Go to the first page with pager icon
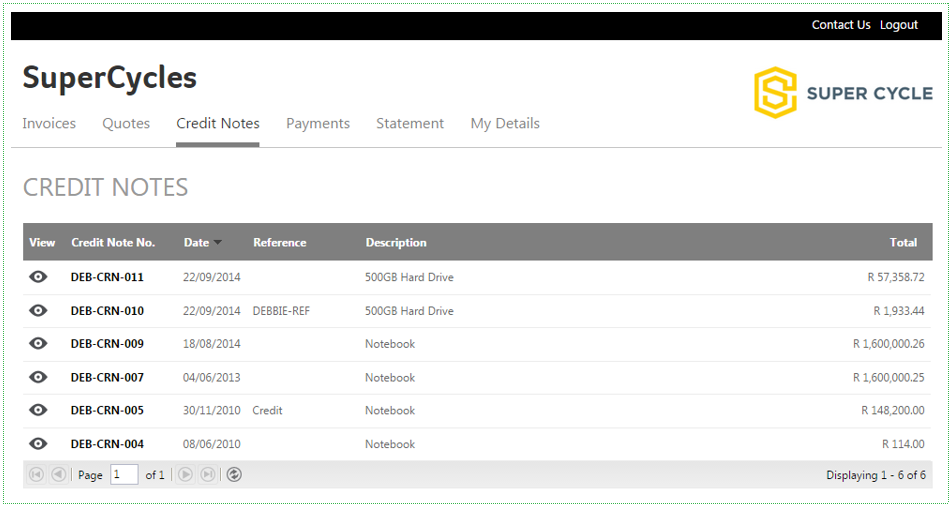Viewport: 951px width, 508px height. point(36,475)
